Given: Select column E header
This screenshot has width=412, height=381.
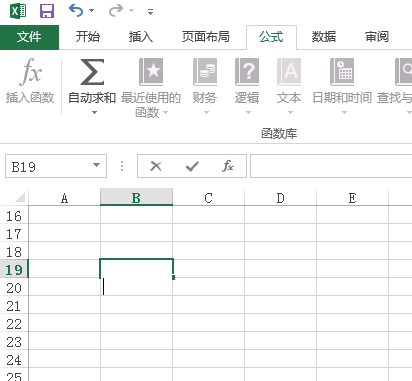Looking at the screenshot, I should click(352, 198).
